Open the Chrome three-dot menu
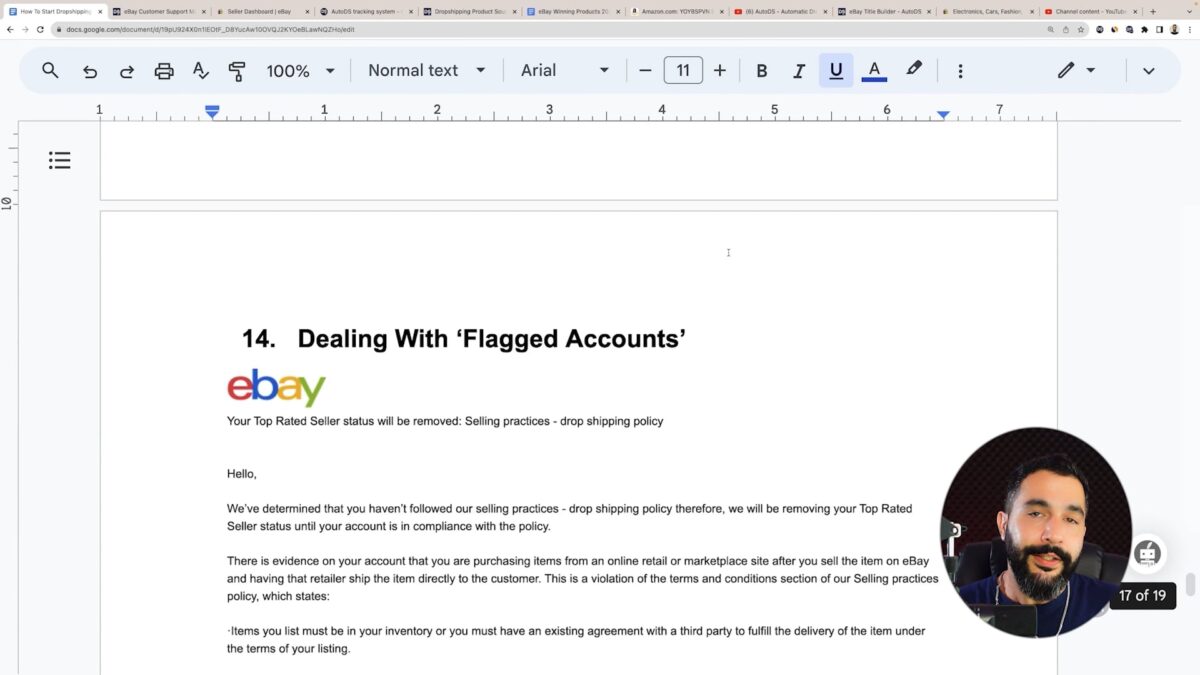Viewport: 1200px width, 675px height. [x=1190, y=29]
